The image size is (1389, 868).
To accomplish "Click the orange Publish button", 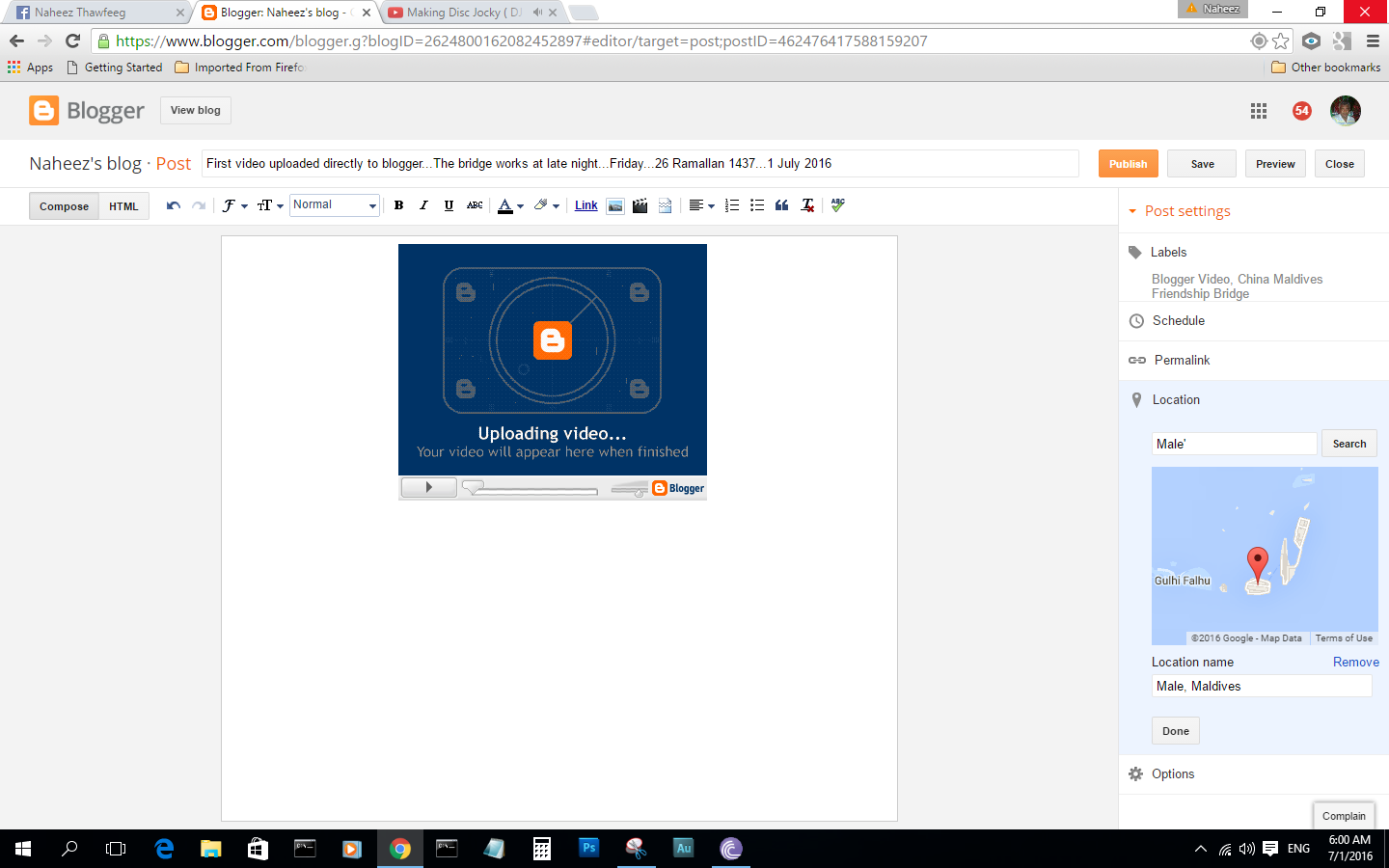I will coord(1128,164).
